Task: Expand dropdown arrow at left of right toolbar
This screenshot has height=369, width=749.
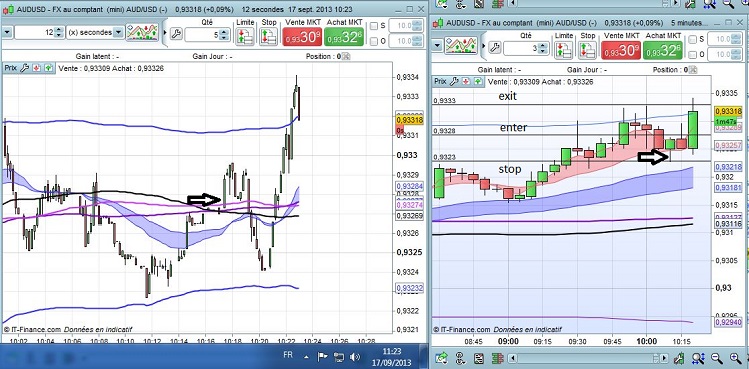Action: tap(437, 46)
